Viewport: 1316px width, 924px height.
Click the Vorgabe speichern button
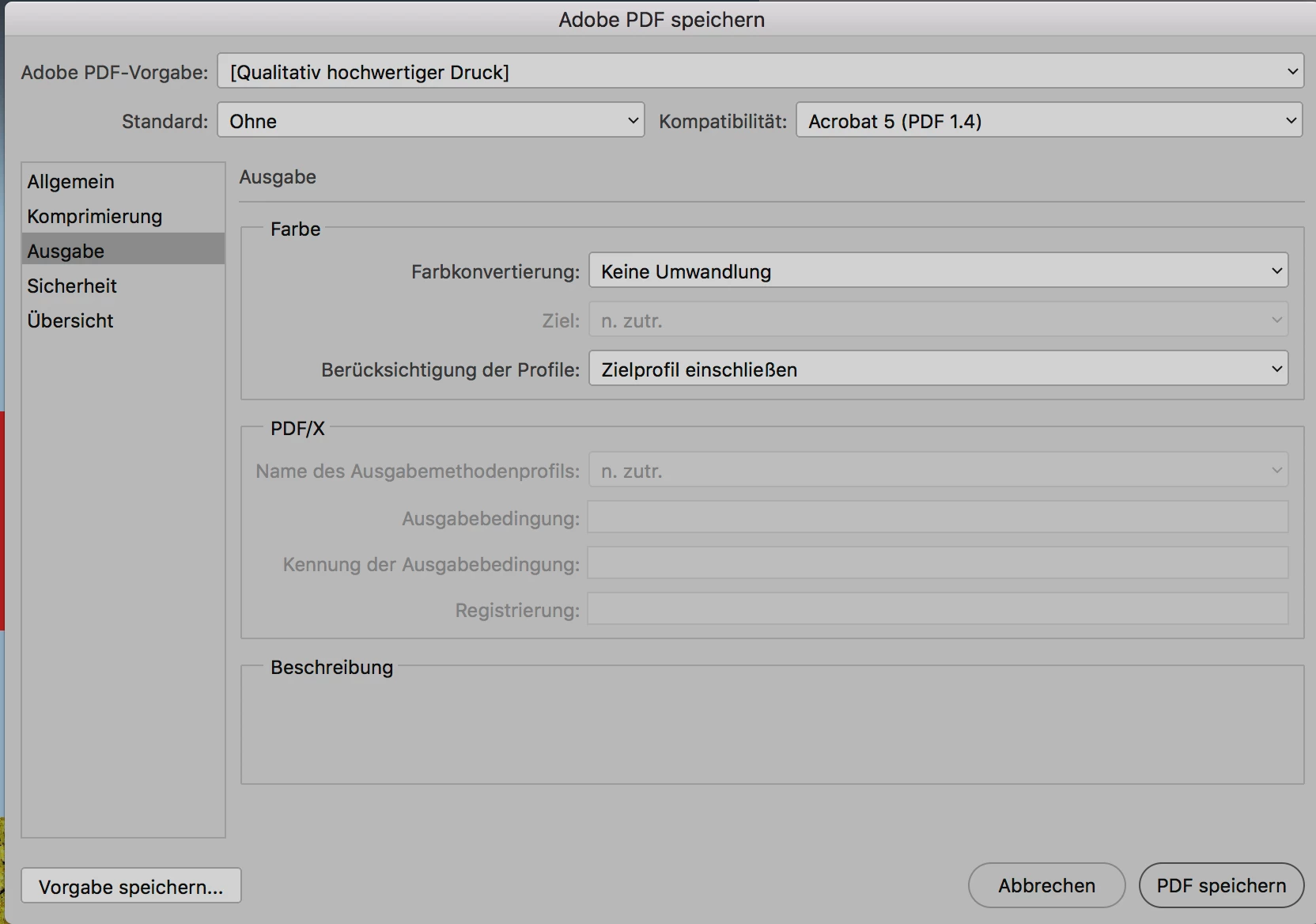[x=131, y=886]
